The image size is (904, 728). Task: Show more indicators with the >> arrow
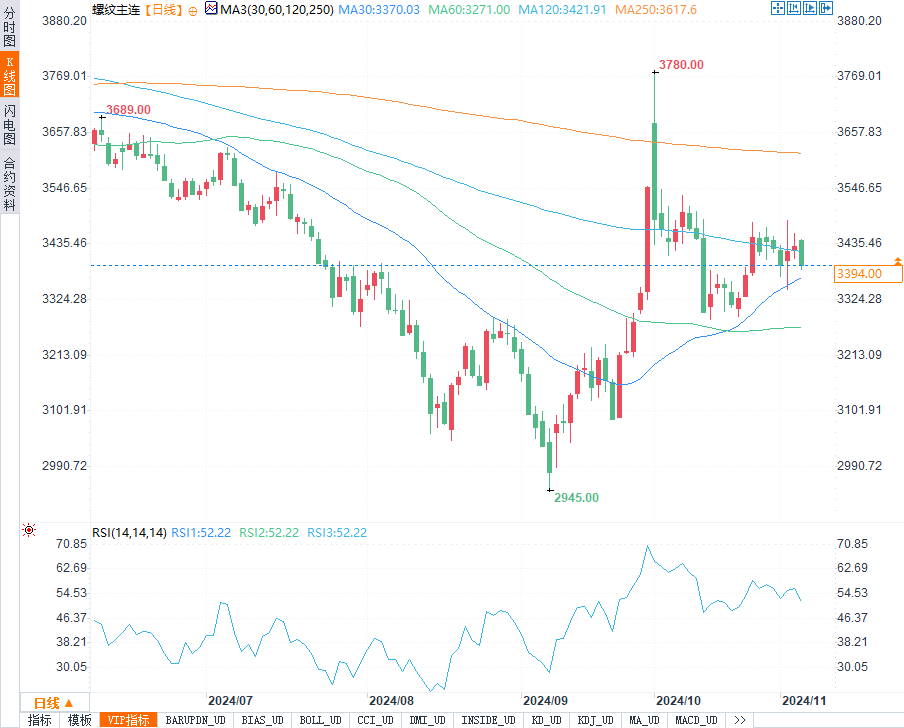[739, 720]
